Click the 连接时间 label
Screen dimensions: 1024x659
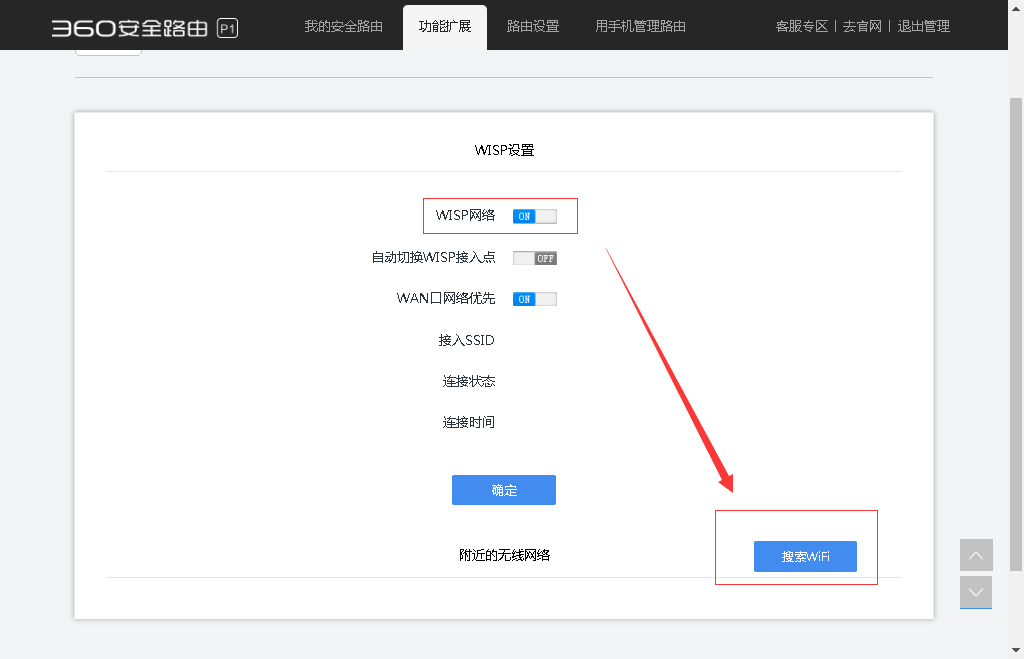pyautogui.click(x=469, y=423)
